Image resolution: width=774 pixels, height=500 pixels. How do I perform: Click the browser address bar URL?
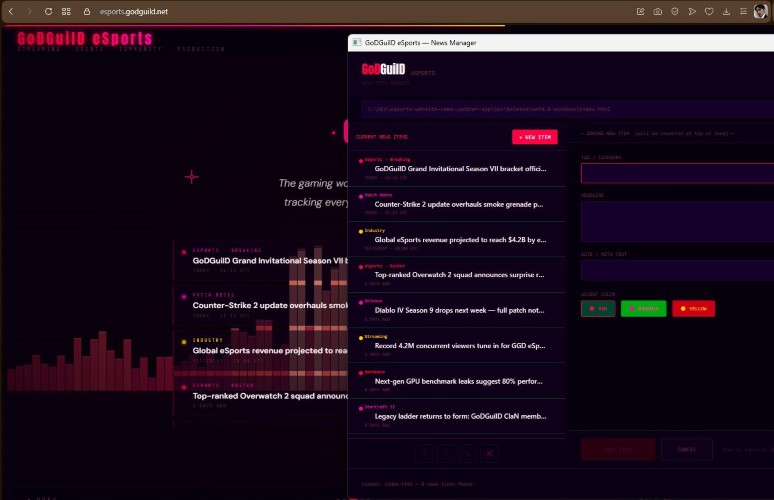pyautogui.click(x=134, y=11)
